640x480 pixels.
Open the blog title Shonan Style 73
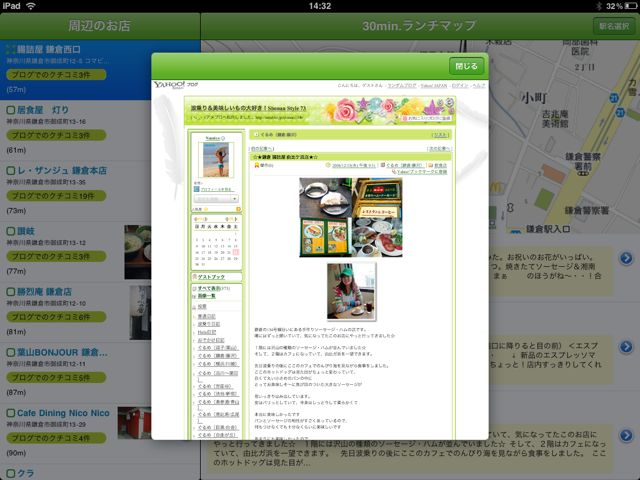coord(248,108)
